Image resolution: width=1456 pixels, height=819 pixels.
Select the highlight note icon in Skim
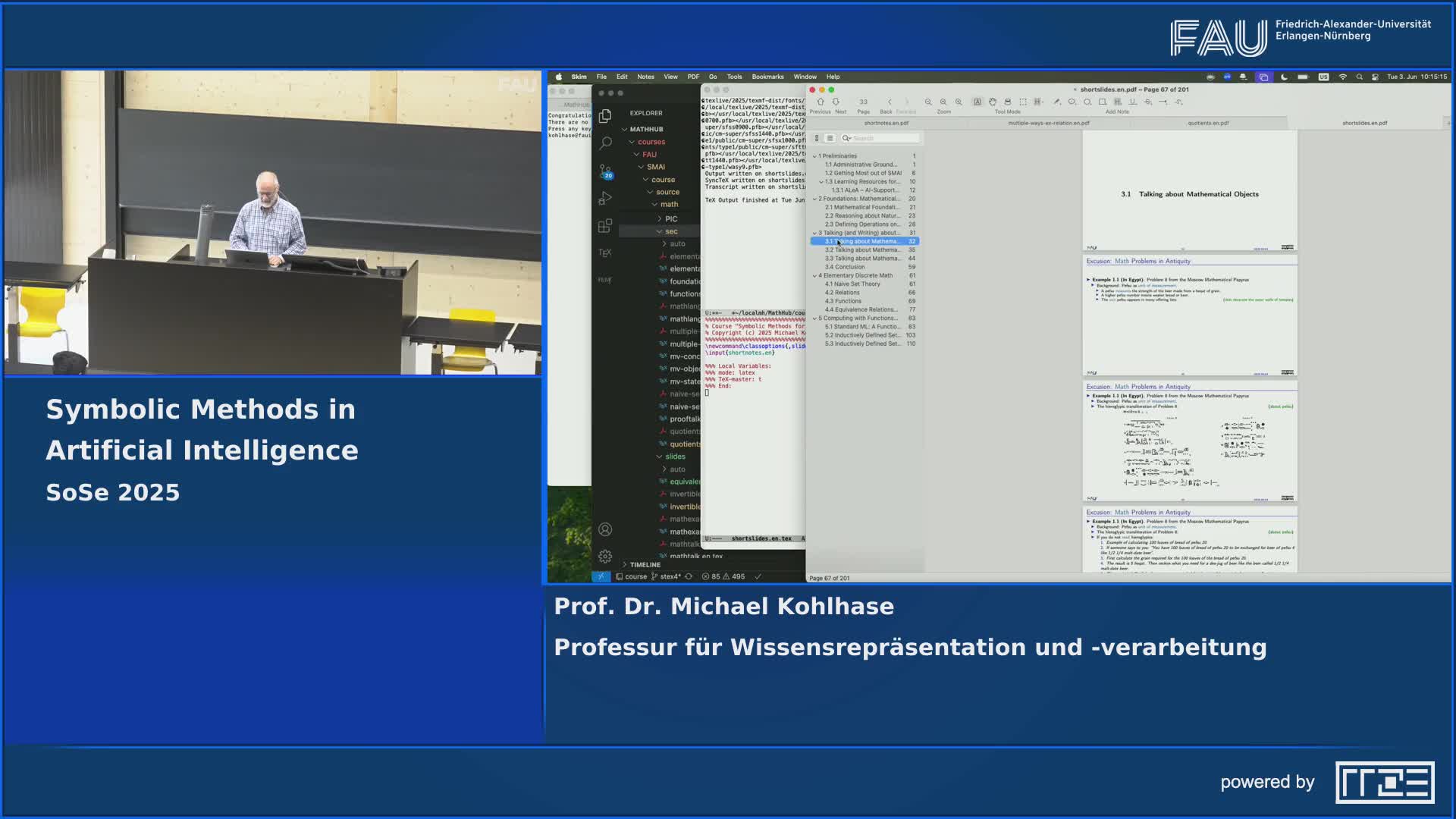pyautogui.click(x=1118, y=101)
